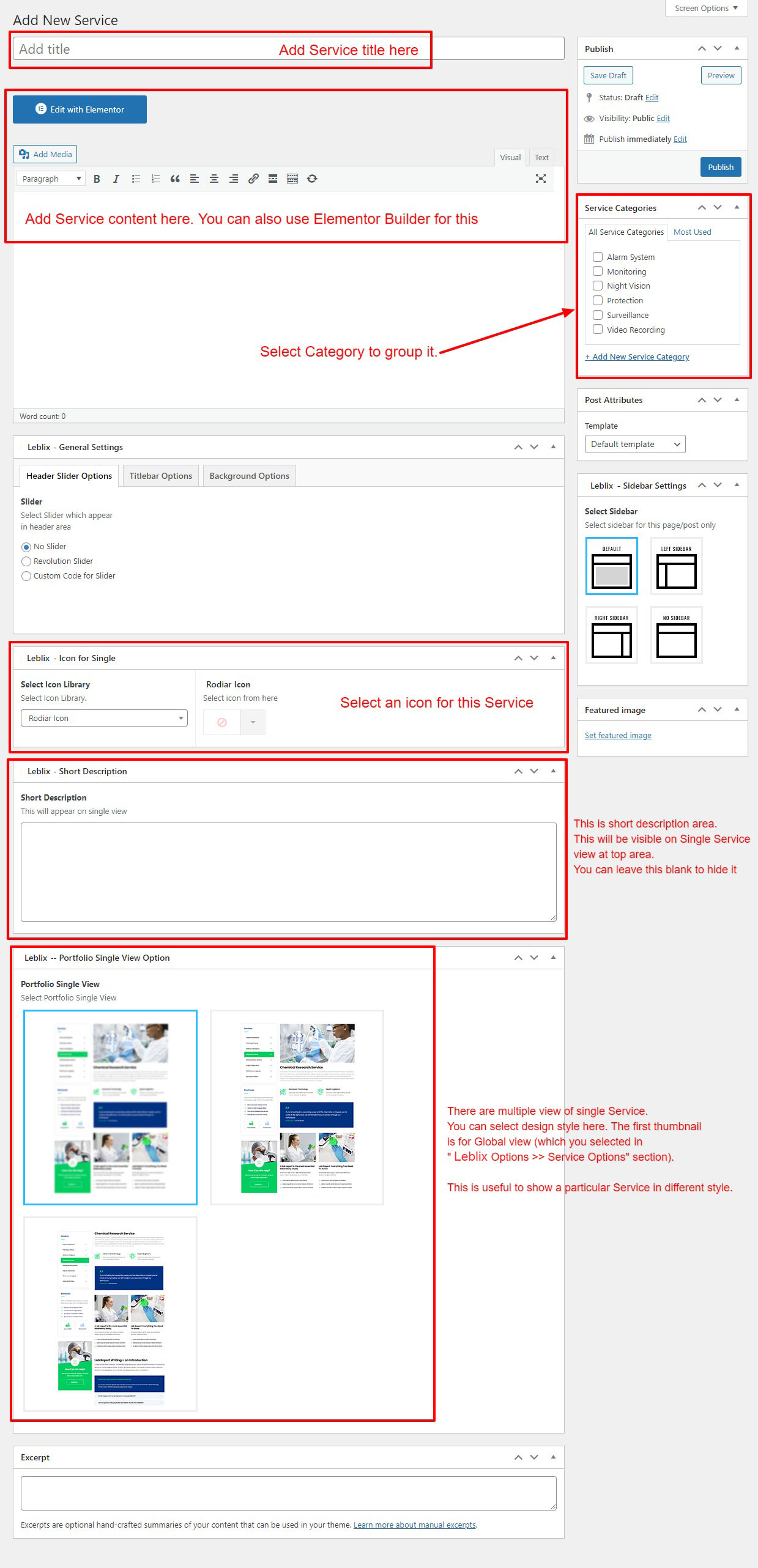Switch to the Titlebar Options tab
The image size is (758, 1568).
coord(160,476)
